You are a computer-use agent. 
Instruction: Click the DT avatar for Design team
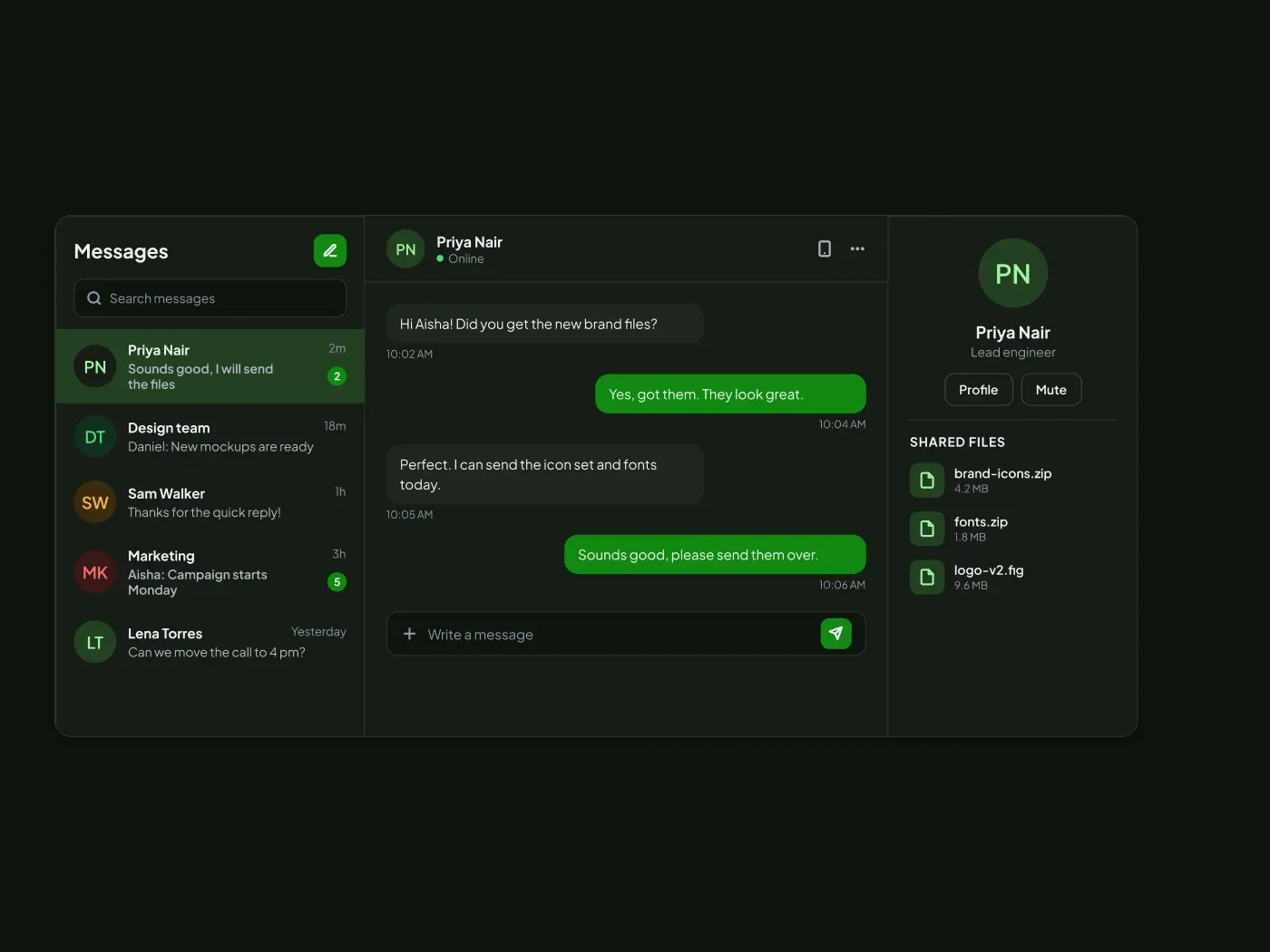point(94,437)
